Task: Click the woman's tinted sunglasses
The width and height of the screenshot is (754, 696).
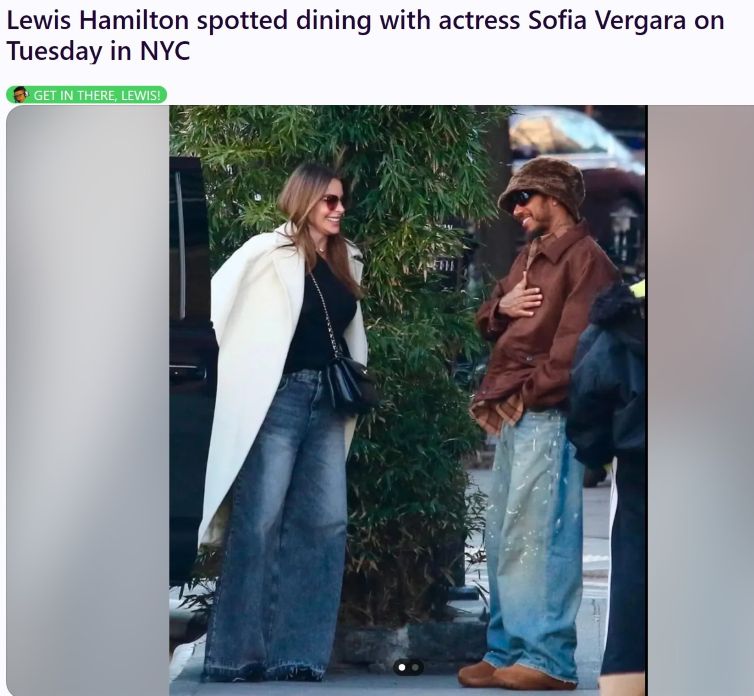Action: [x=333, y=202]
